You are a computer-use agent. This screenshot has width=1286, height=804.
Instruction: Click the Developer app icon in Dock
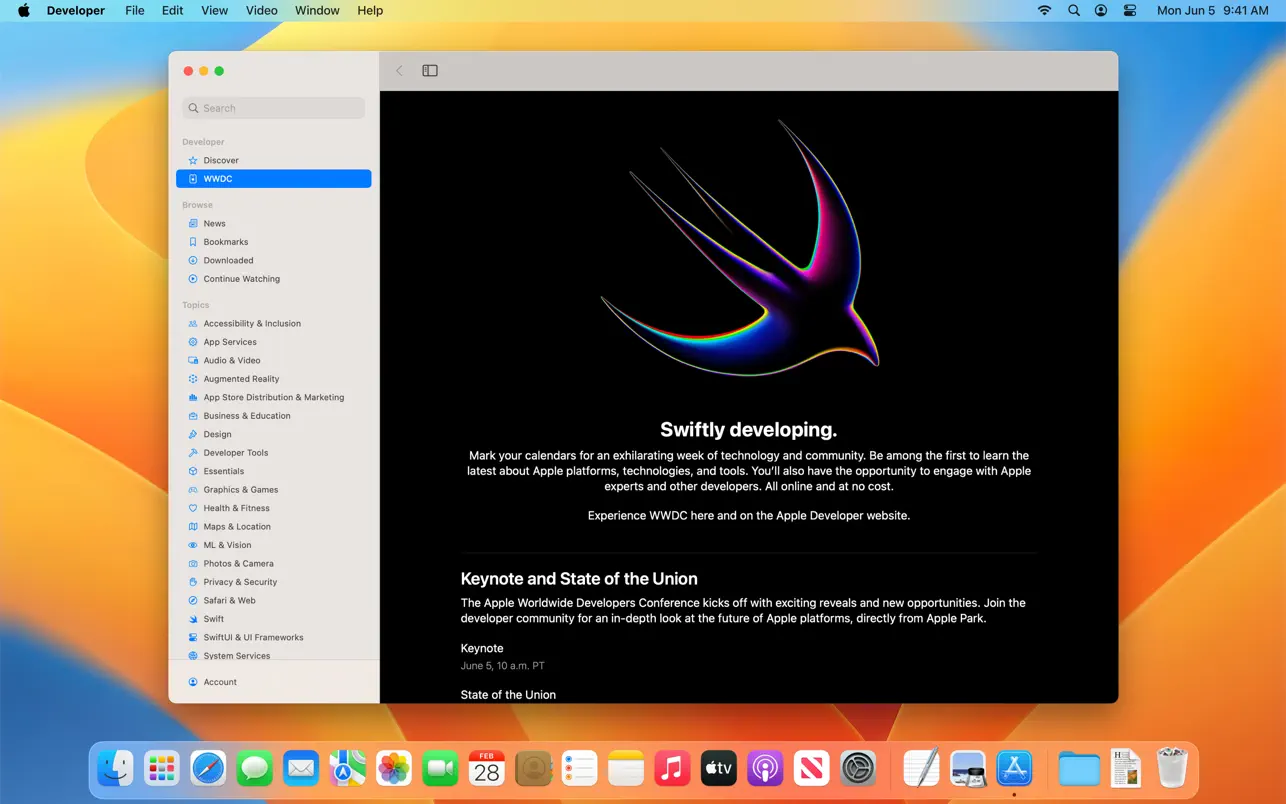(x=1014, y=768)
